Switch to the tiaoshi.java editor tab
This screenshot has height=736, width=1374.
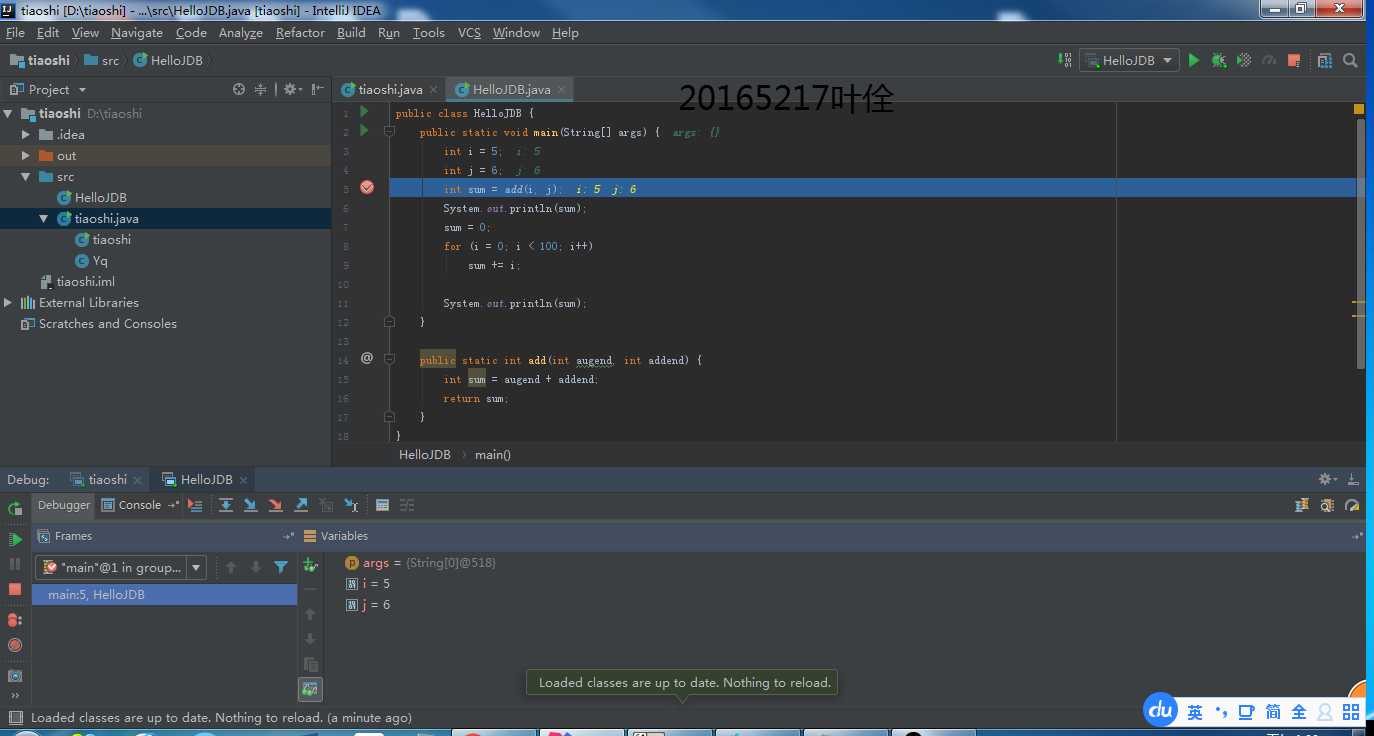point(390,89)
